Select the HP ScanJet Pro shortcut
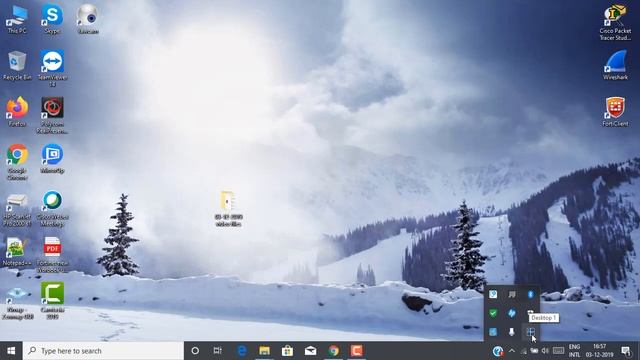Viewport: 640px width, 360px height. click(x=17, y=210)
